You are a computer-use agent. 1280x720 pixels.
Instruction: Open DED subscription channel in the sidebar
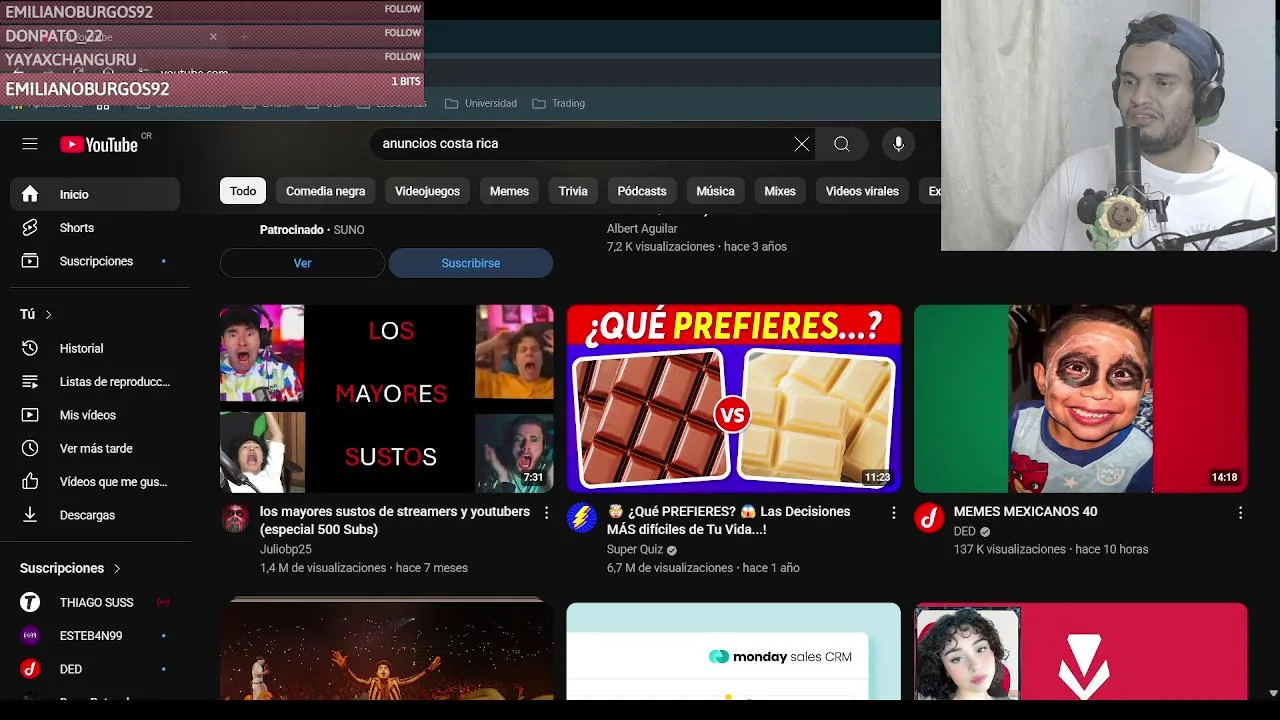(95, 669)
